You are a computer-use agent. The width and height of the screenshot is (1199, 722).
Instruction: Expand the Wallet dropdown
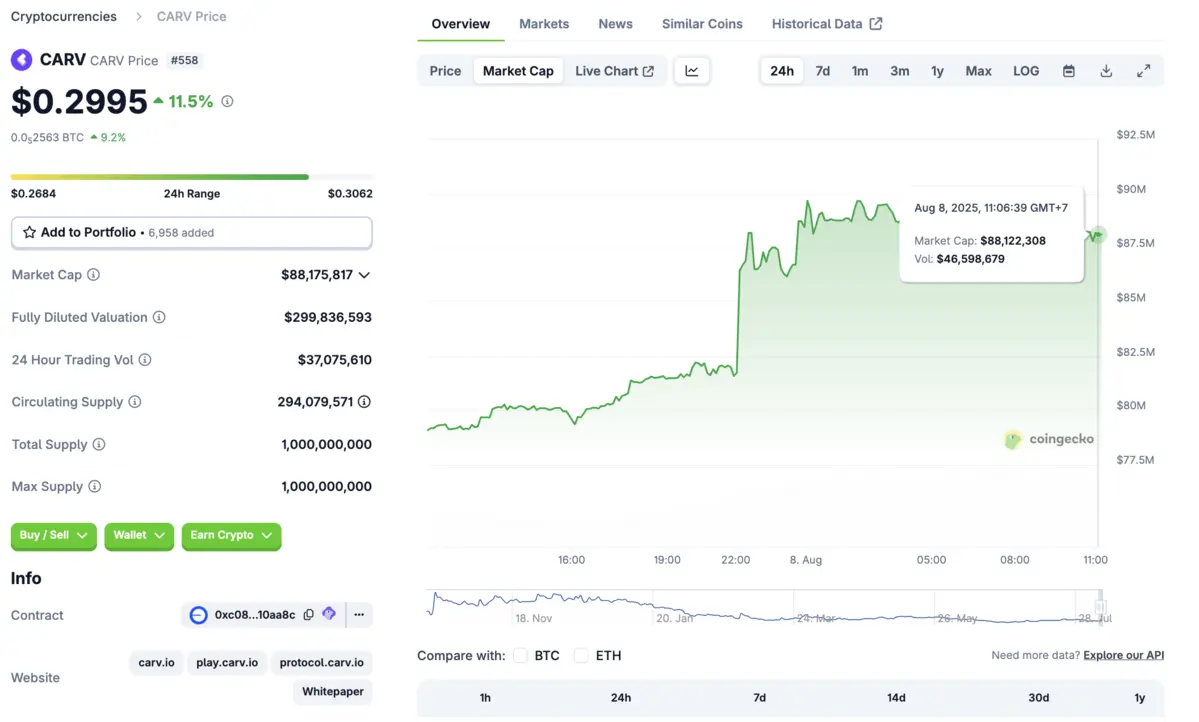coord(139,536)
